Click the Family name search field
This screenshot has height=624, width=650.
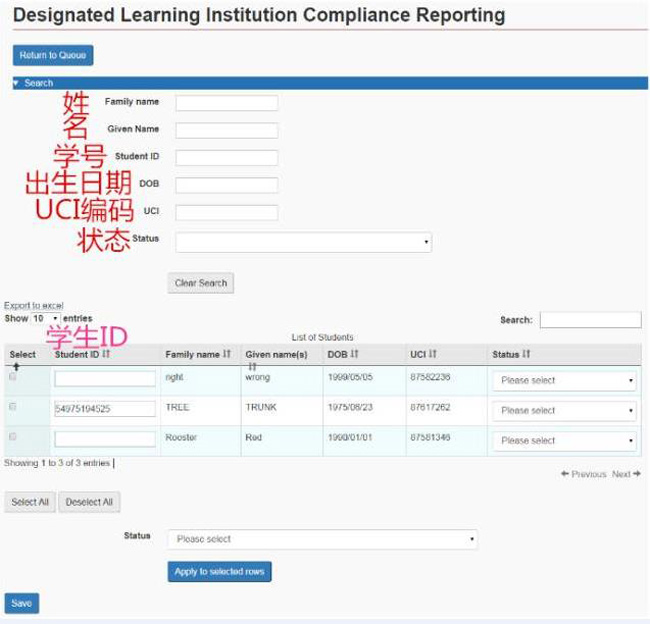227,102
